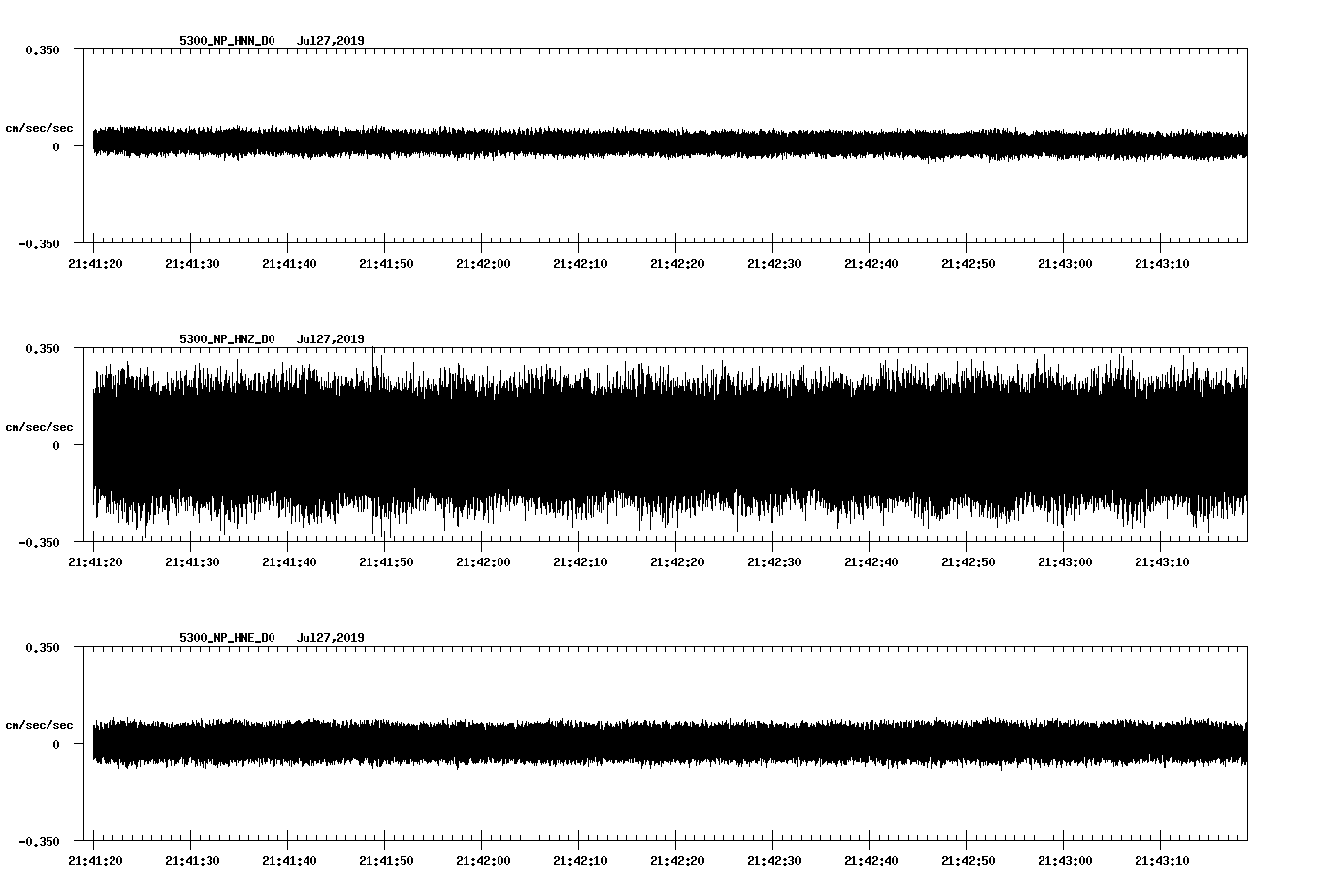The height and width of the screenshot is (896, 1317).
Task: Click the 5300_NP_HNE_D0 plot title
Action: (x=227, y=638)
